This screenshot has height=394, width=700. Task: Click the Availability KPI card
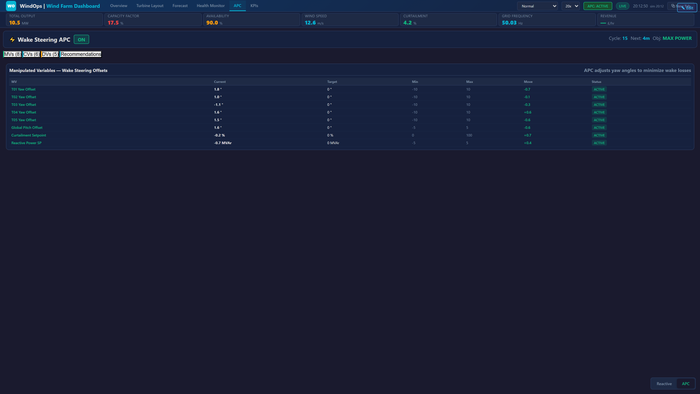coord(252,20)
